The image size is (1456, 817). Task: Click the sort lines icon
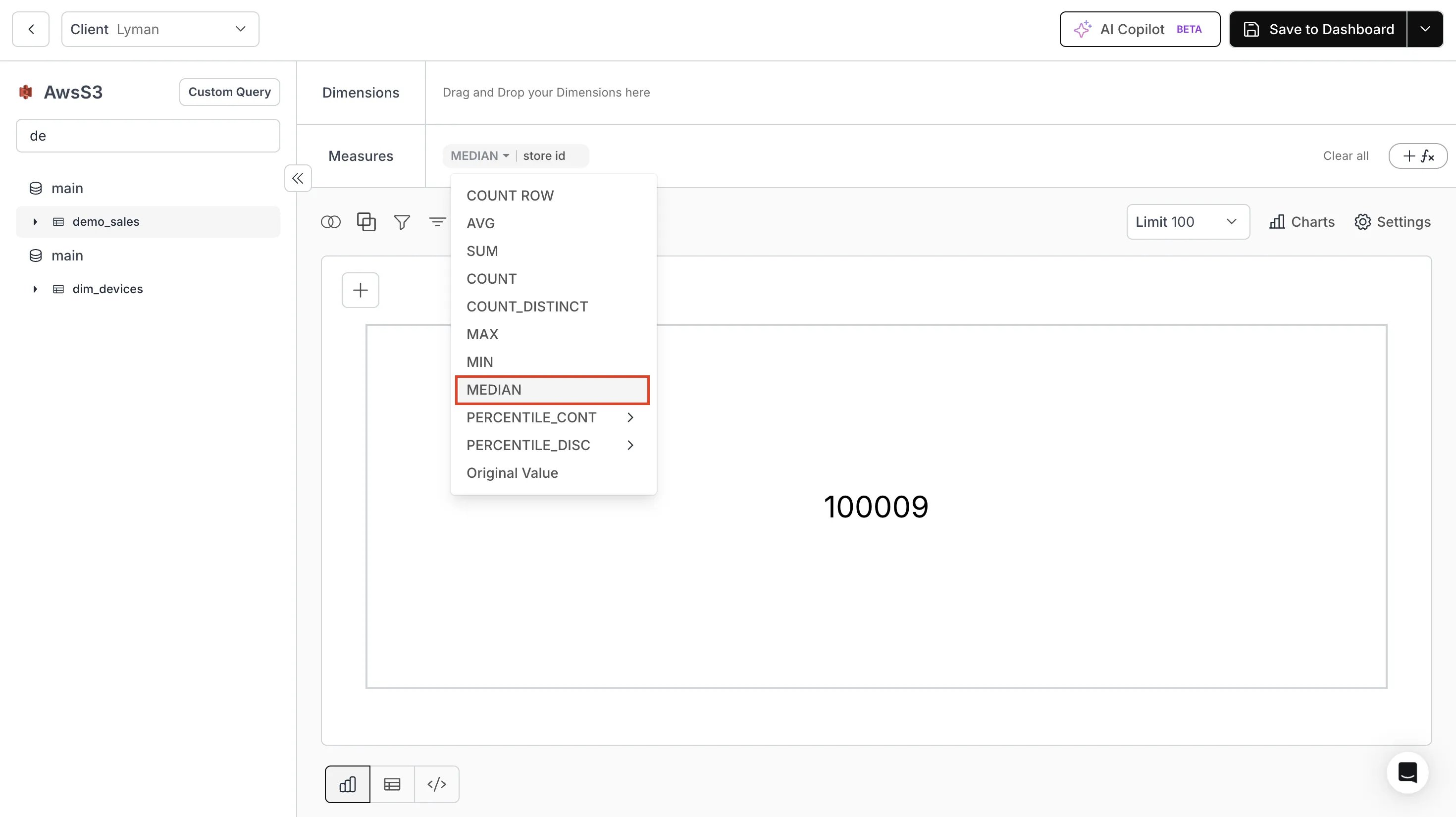pyautogui.click(x=437, y=222)
